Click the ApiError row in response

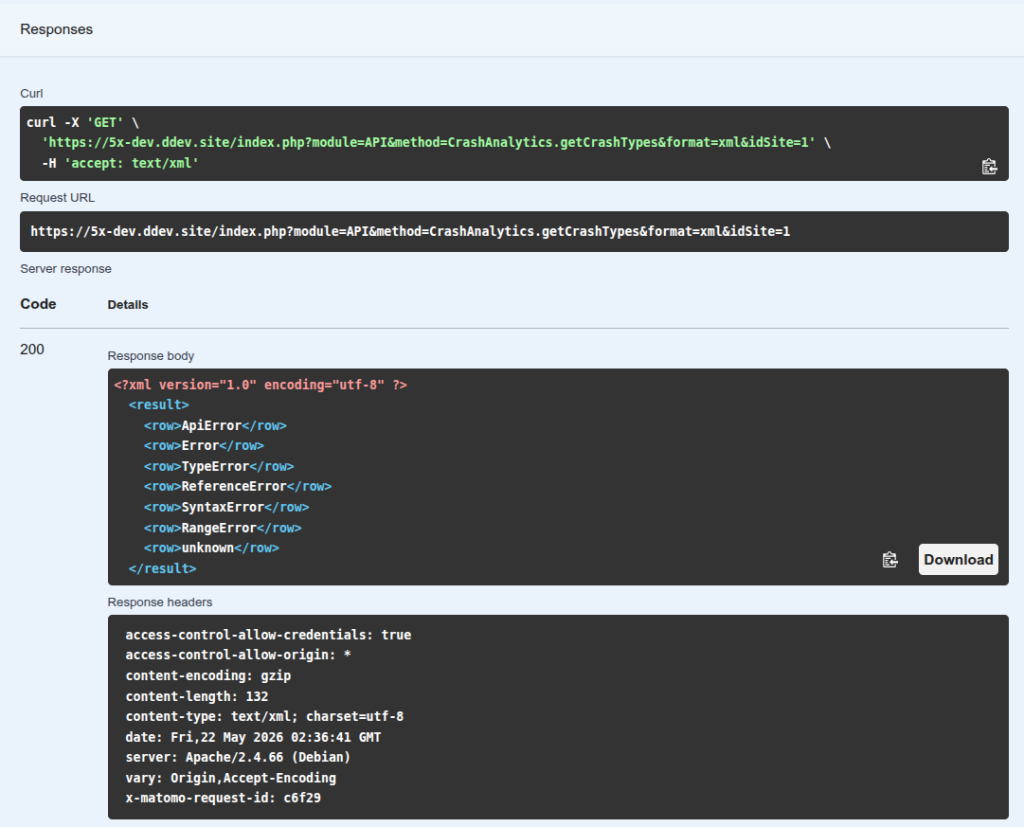click(x=215, y=425)
